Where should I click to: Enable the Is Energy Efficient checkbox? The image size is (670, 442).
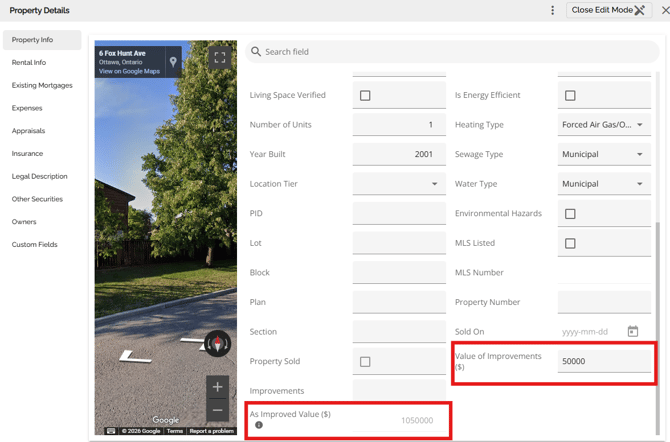tap(570, 96)
